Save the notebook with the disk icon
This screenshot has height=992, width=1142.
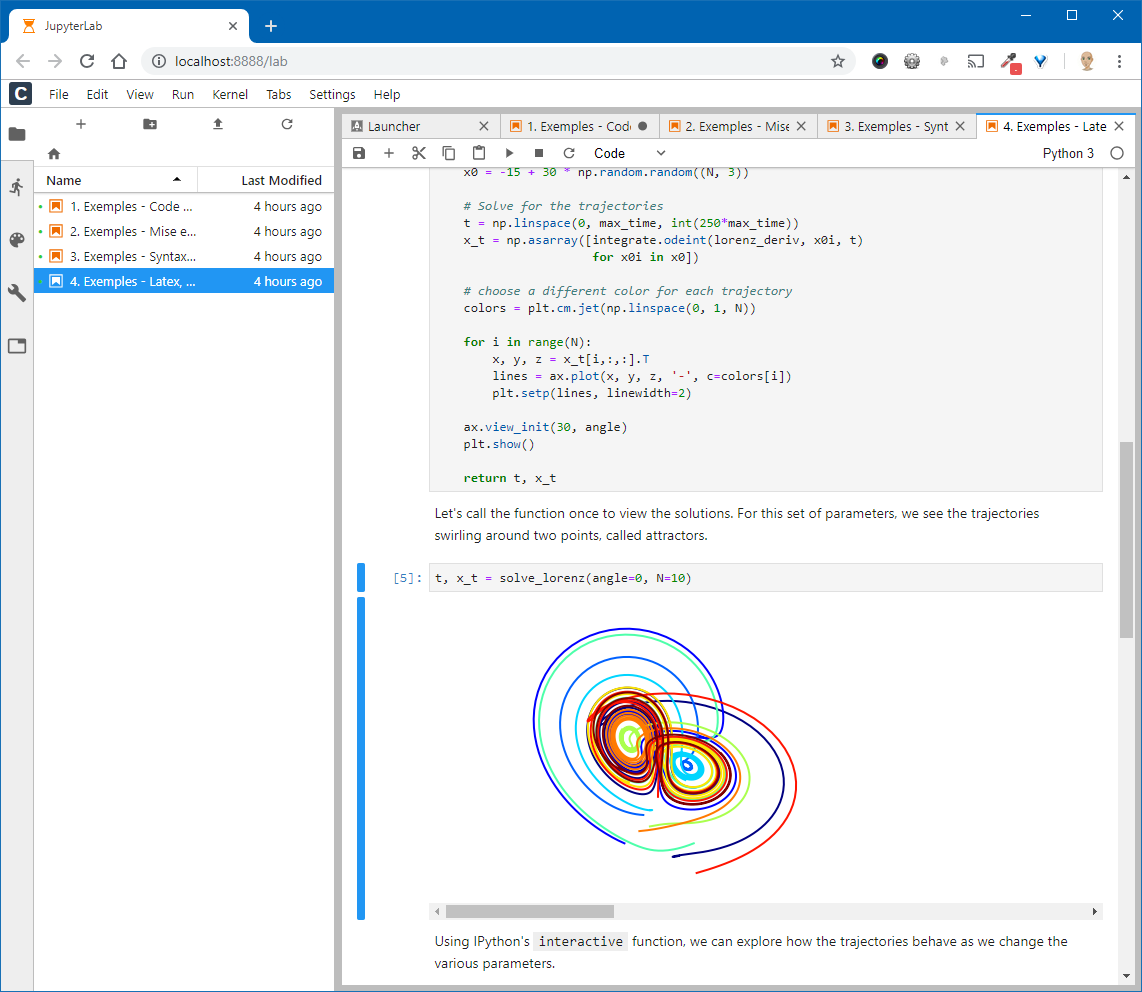point(359,153)
